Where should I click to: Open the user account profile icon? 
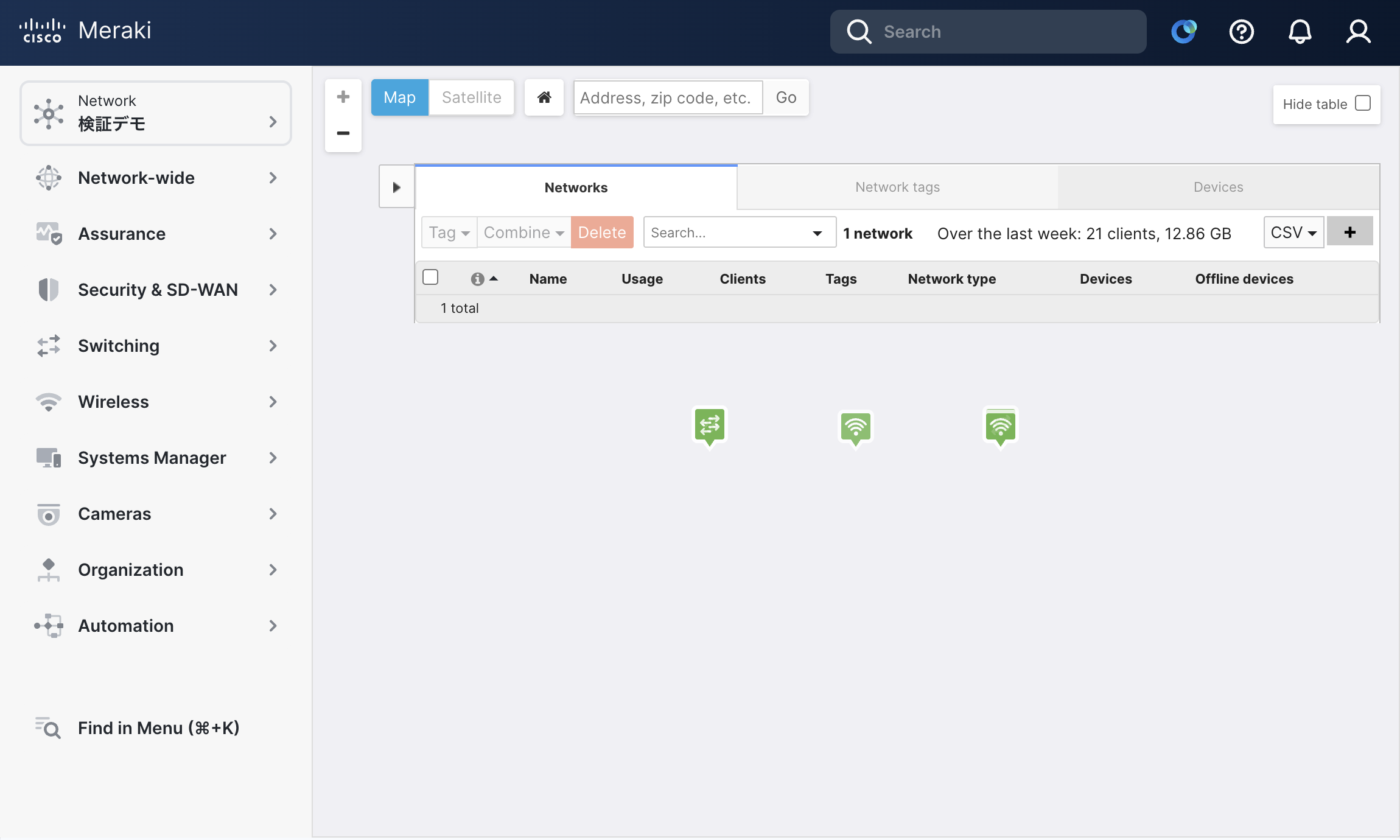point(1358,32)
